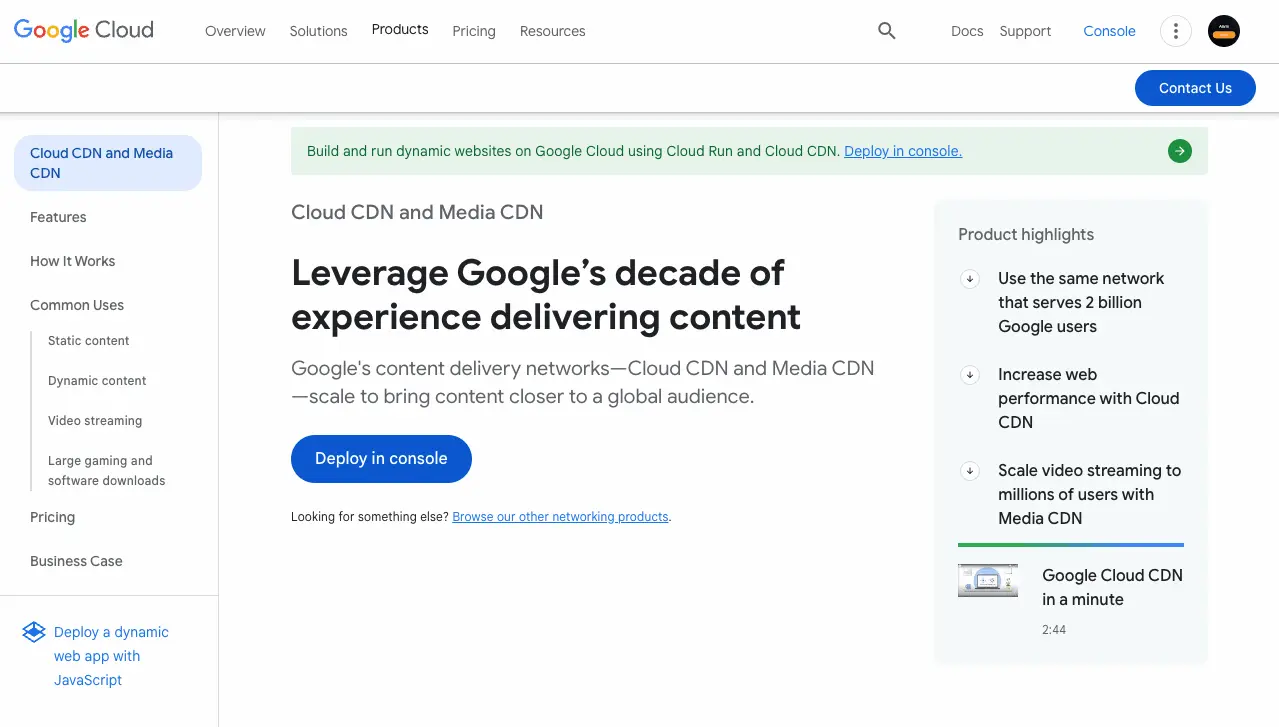Select Video streaming in sidebar
1279x727 pixels.
(95, 421)
